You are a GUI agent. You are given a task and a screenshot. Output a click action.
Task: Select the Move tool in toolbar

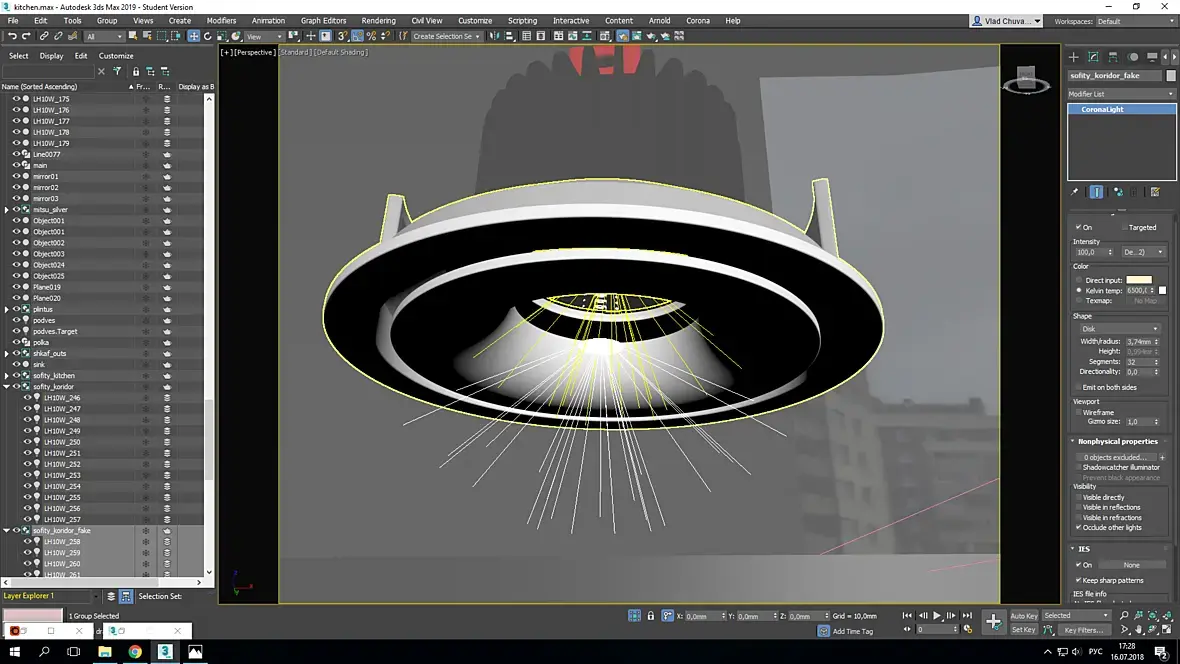click(x=193, y=36)
